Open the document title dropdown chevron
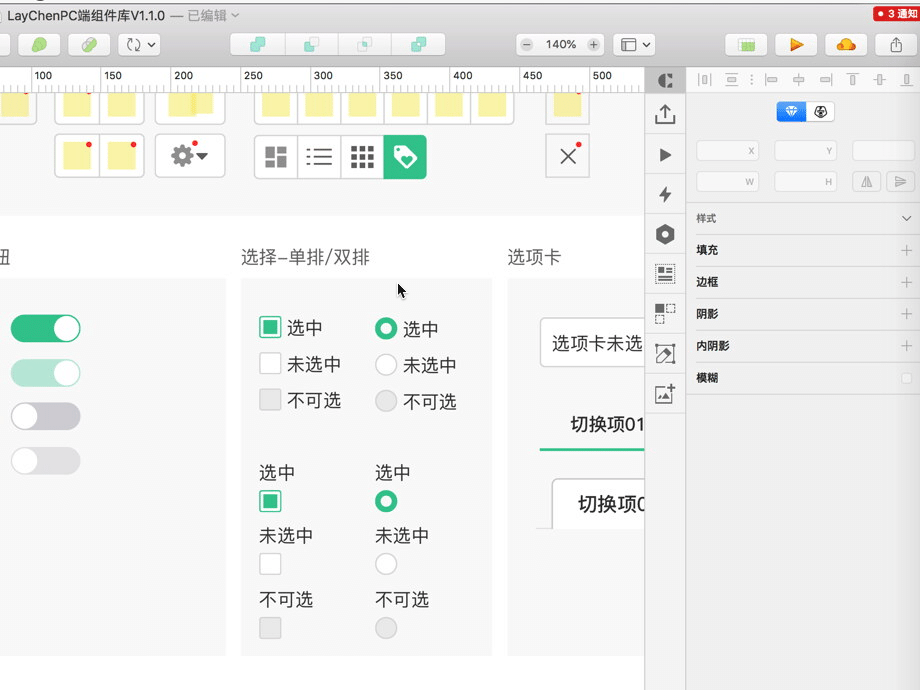The width and height of the screenshot is (920, 690). coord(236,15)
